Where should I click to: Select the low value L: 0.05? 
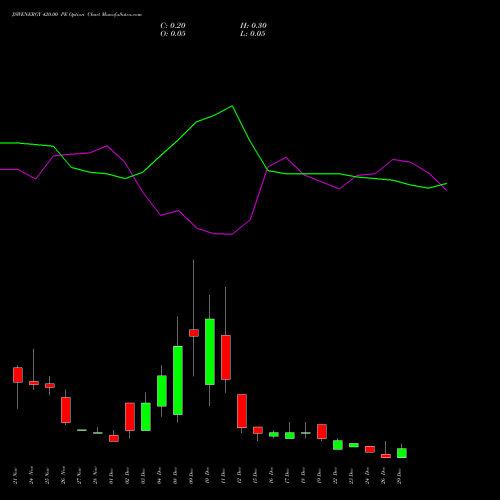253,34
